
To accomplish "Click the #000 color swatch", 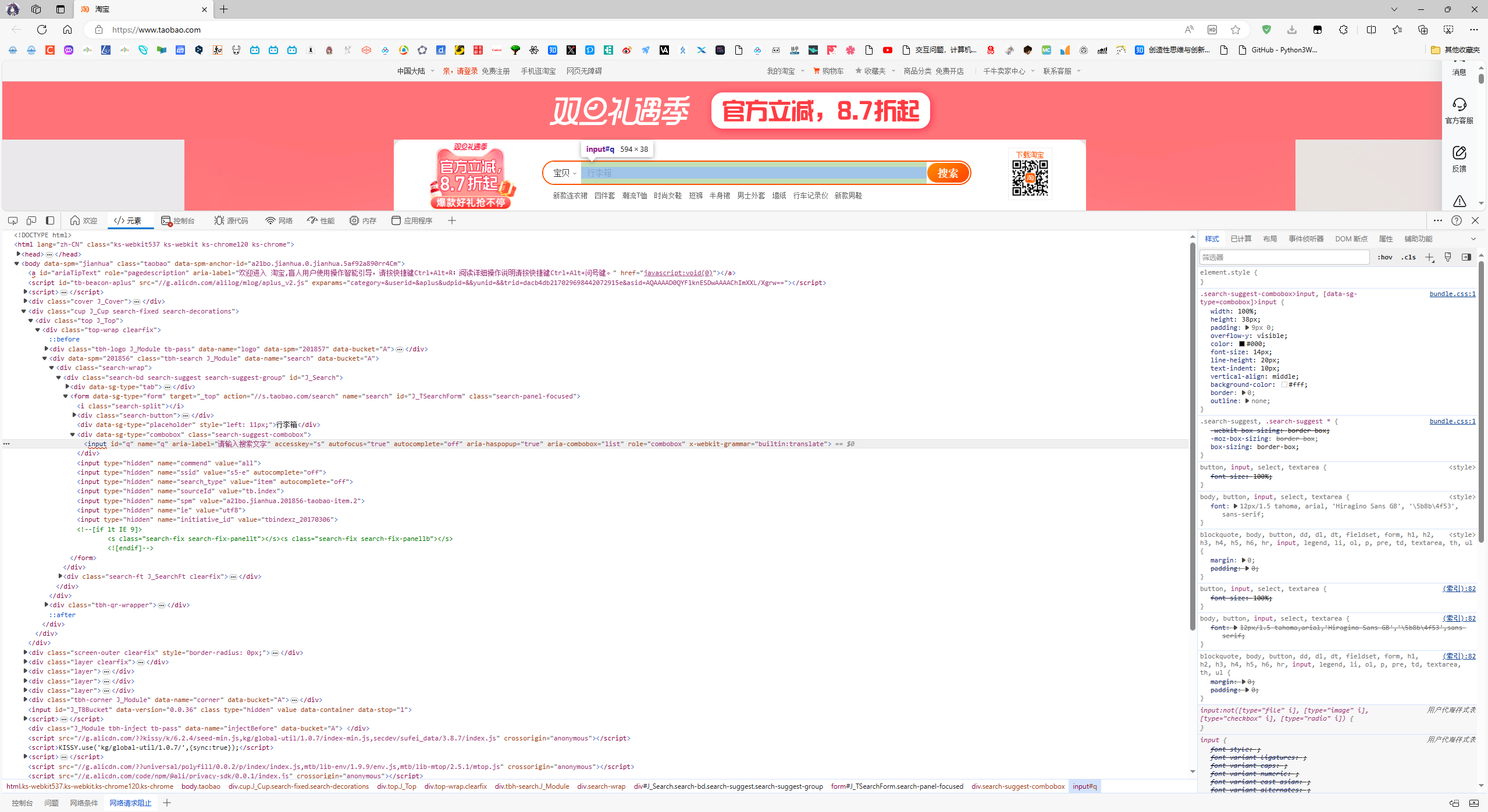I will (x=1241, y=344).
